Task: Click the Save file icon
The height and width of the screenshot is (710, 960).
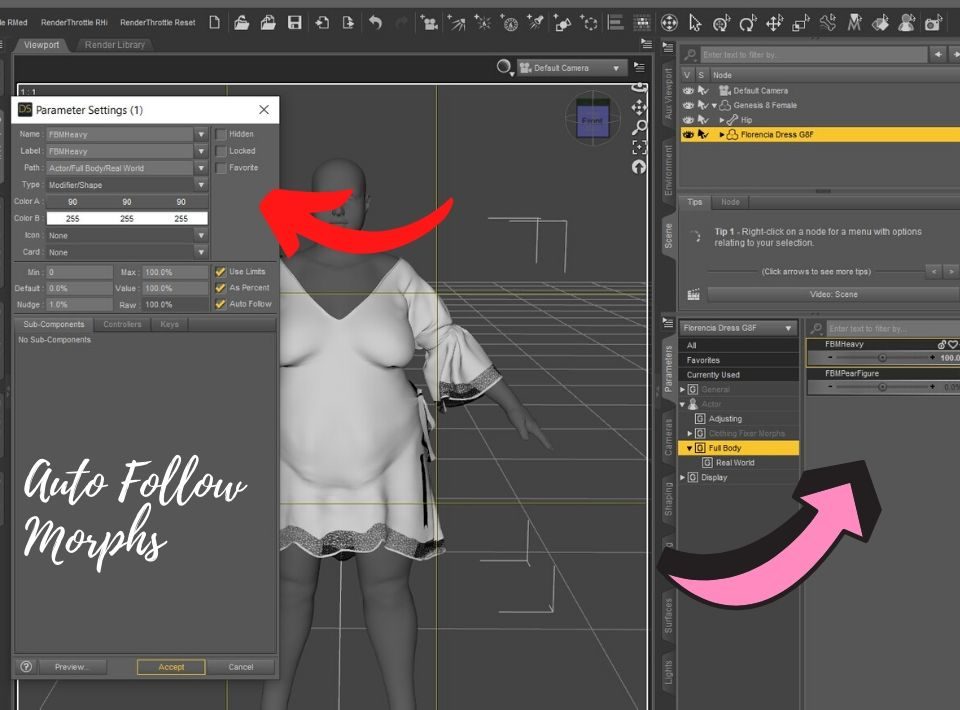Action: coord(295,22)
